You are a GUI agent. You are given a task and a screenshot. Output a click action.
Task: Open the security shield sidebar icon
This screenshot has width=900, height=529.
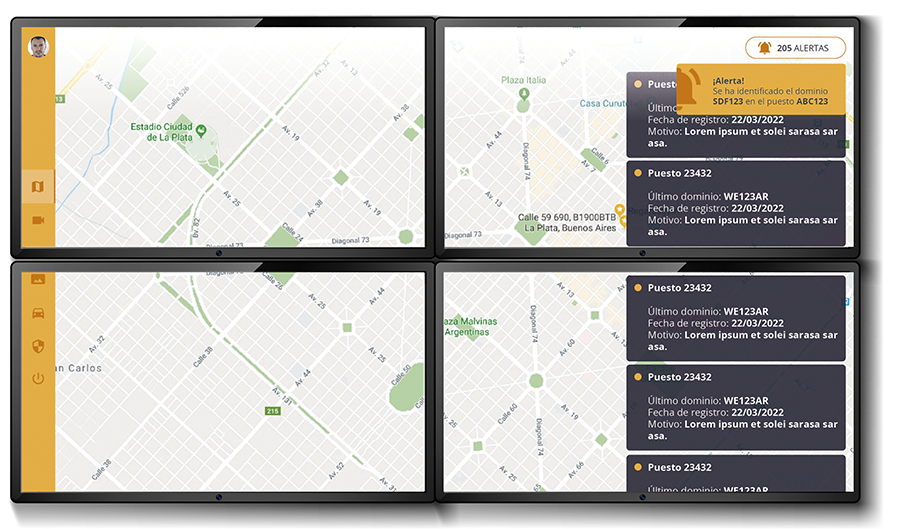[38, 345]
